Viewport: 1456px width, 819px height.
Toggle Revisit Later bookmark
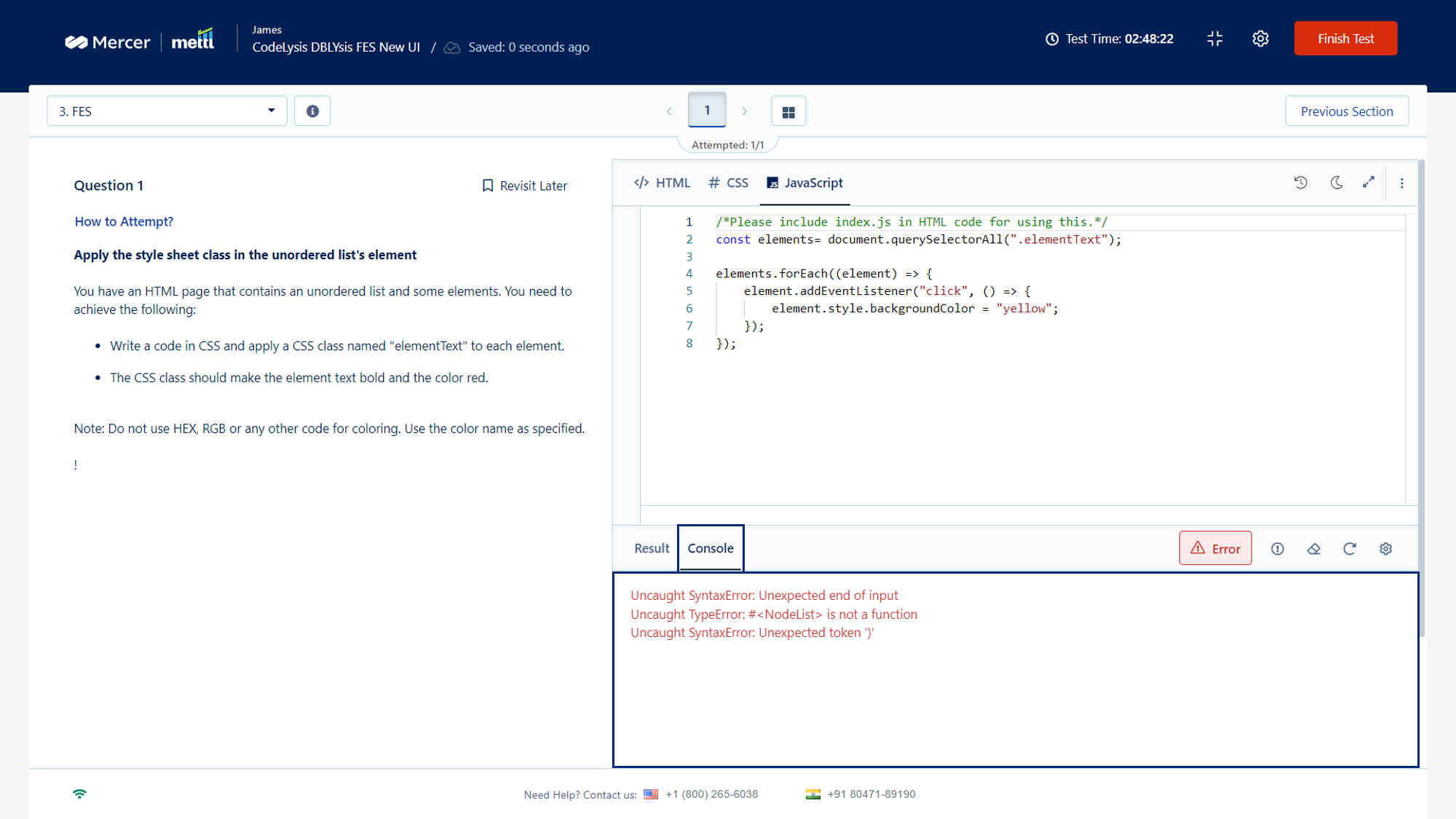click(x=525, y=186)
